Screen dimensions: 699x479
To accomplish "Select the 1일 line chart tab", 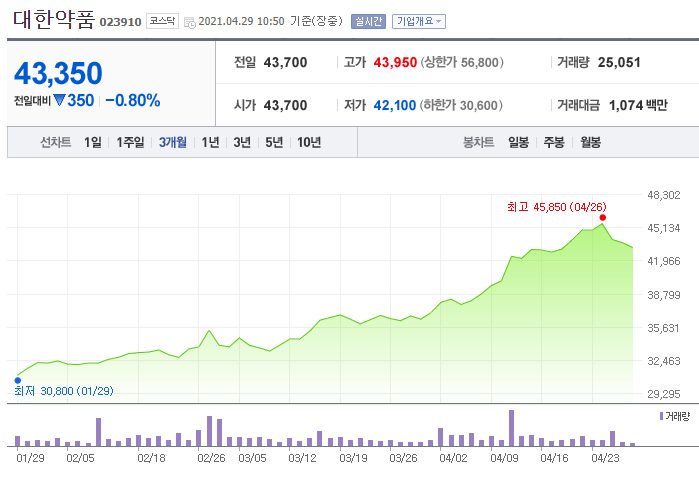I will (x=93, y=142).
